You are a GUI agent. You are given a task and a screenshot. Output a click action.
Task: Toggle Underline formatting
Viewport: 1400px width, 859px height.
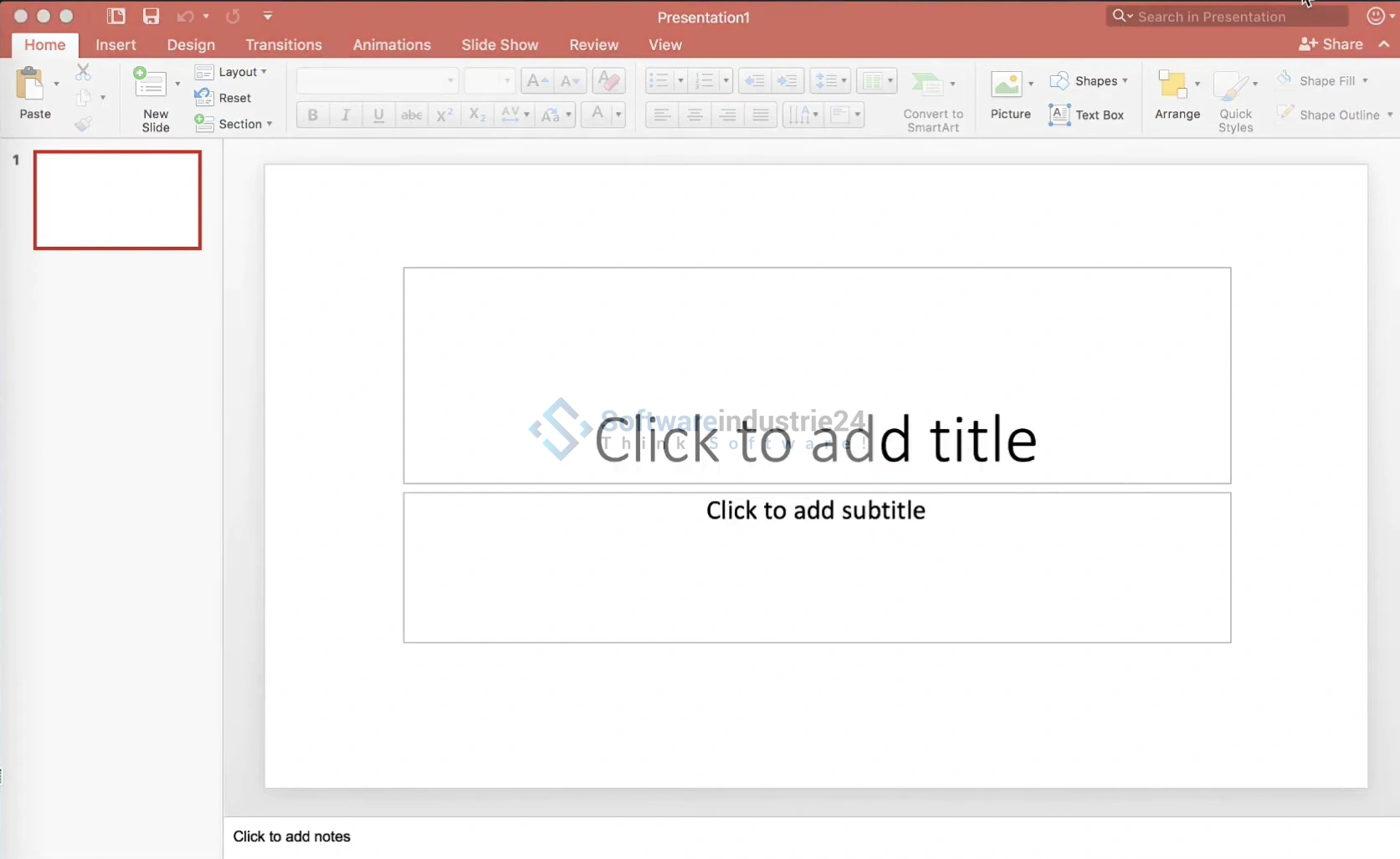(378, 115)
